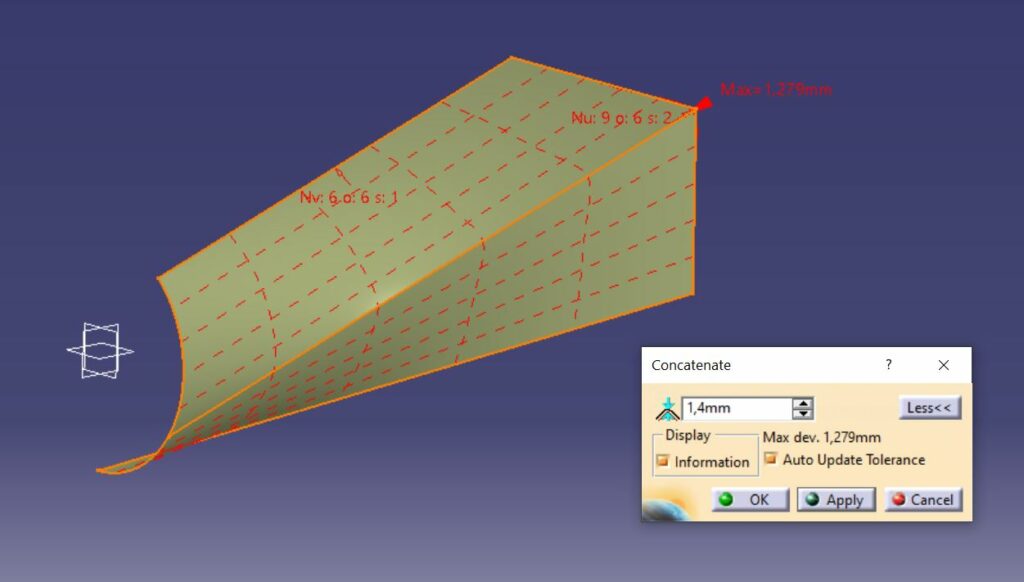1024x582 pixels.
Task: Collapse dialog options with the Less<< button
Action: [x=928, y=407]
